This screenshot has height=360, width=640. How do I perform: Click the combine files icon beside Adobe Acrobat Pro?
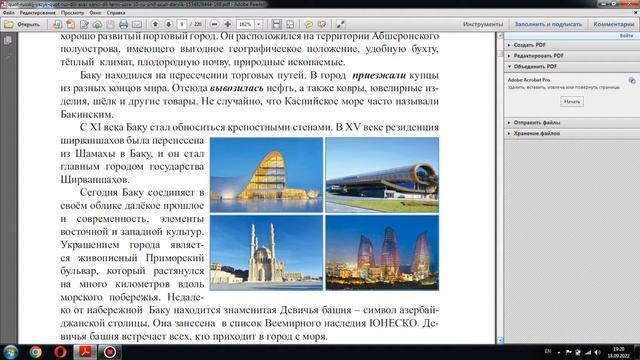632,80
